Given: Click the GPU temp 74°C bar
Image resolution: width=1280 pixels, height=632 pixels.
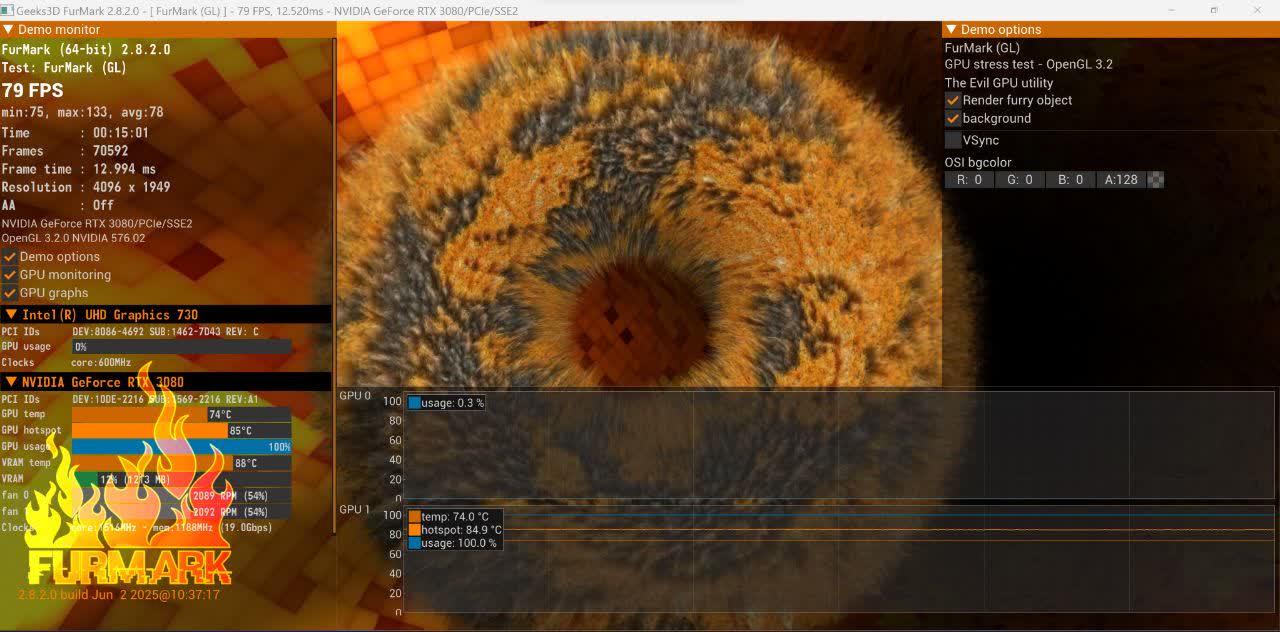Looking at the screenshot, I should 182,414.
